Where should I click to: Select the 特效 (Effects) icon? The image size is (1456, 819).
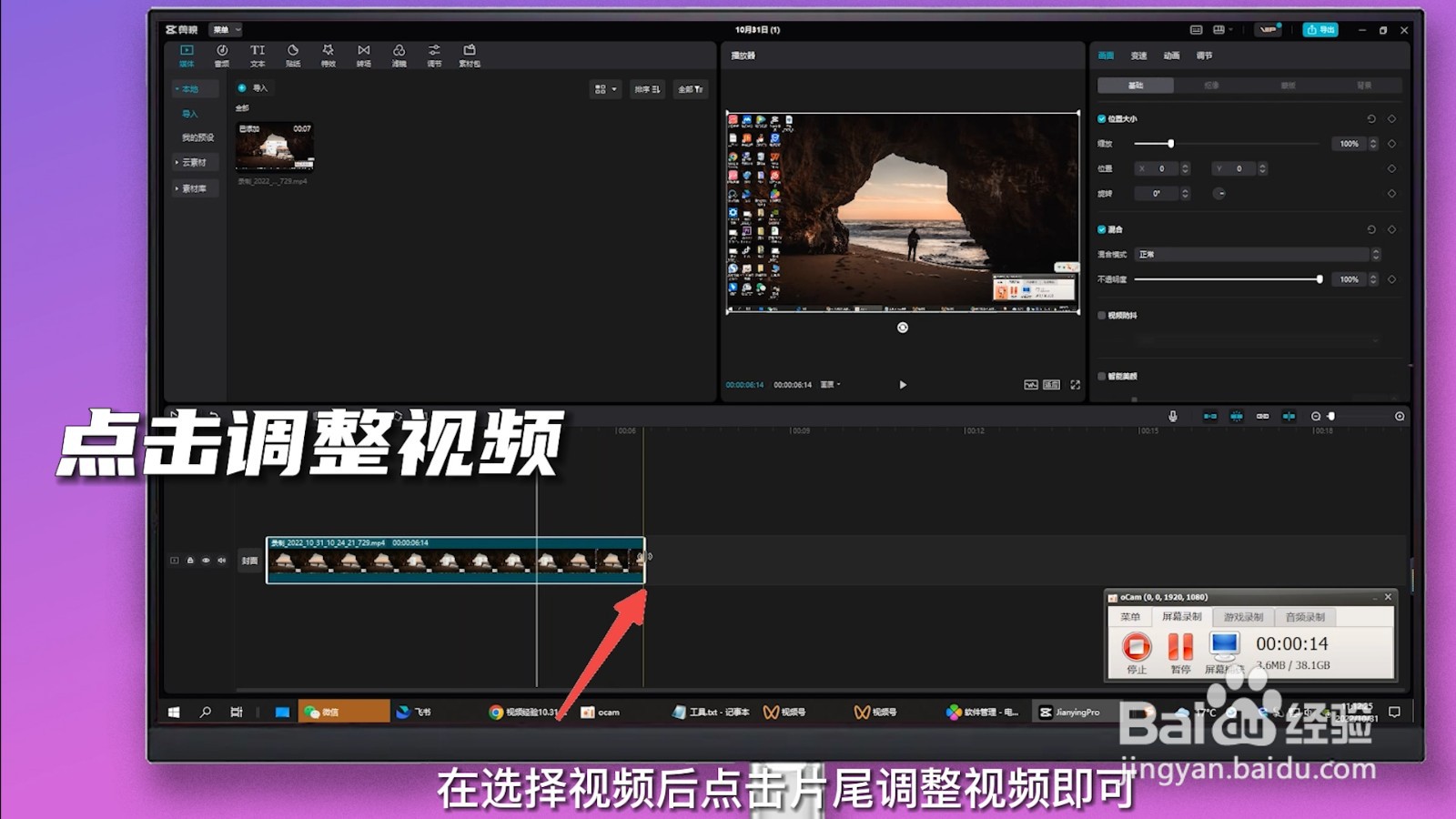328,55
